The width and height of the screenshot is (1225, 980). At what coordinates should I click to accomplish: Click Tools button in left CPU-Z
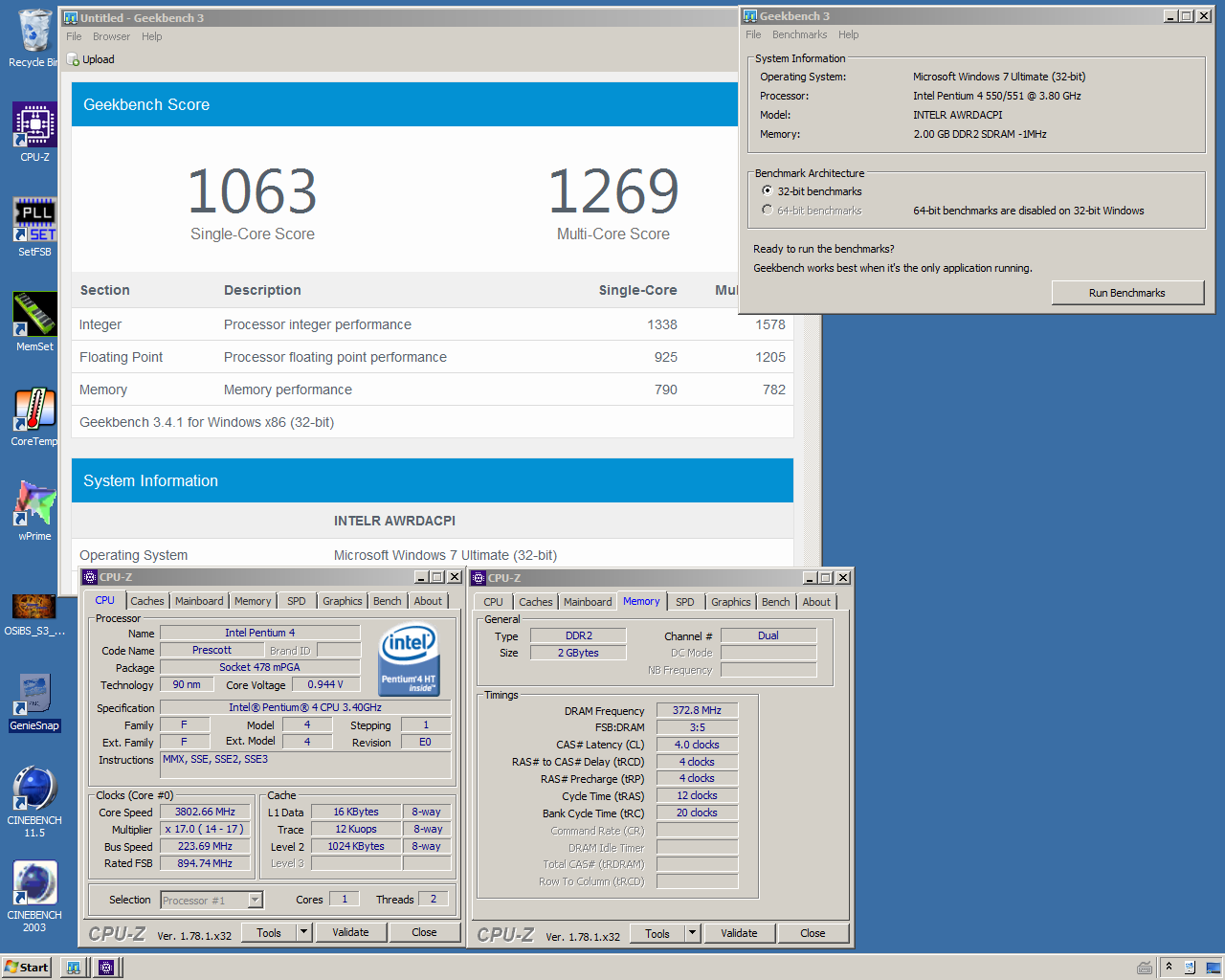click(x=269, y=932)
